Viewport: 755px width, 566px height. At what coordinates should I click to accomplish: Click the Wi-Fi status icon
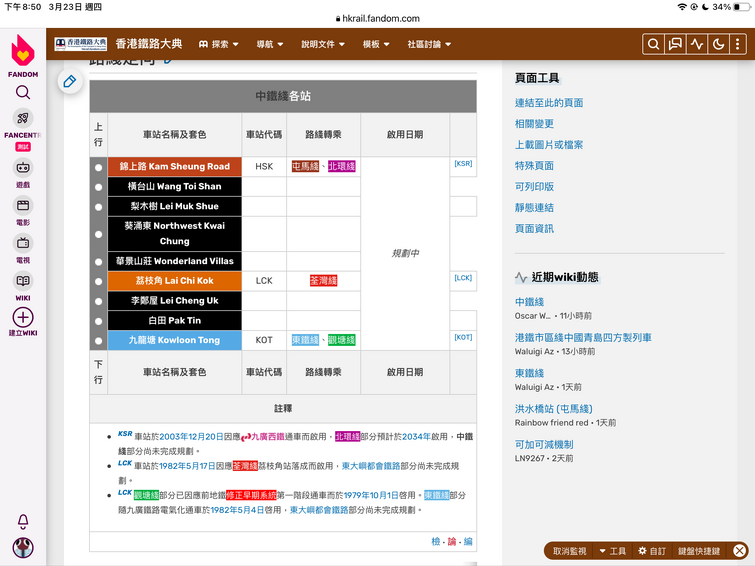[x=681, y=7]
